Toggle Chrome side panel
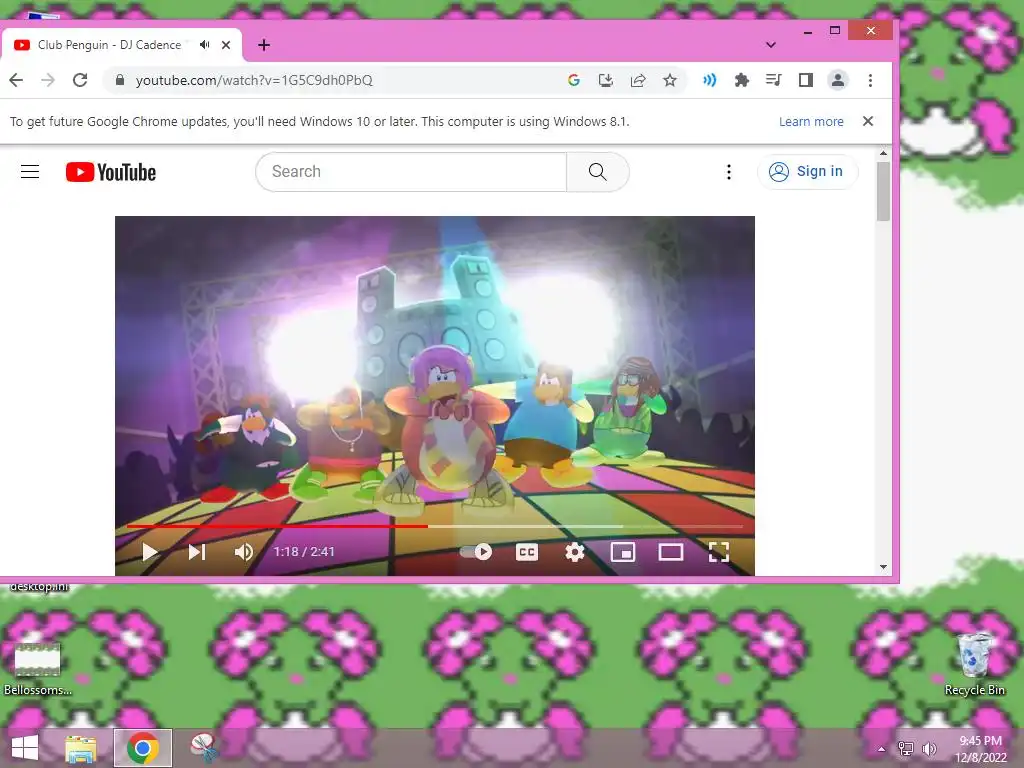1024x768 pixels. (806, 80)
